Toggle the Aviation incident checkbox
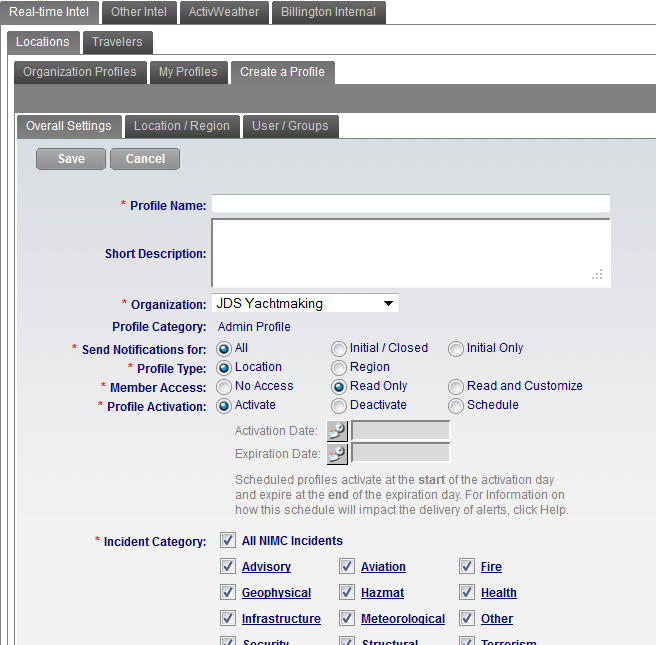The image size is (656, 645). point(347,567)
